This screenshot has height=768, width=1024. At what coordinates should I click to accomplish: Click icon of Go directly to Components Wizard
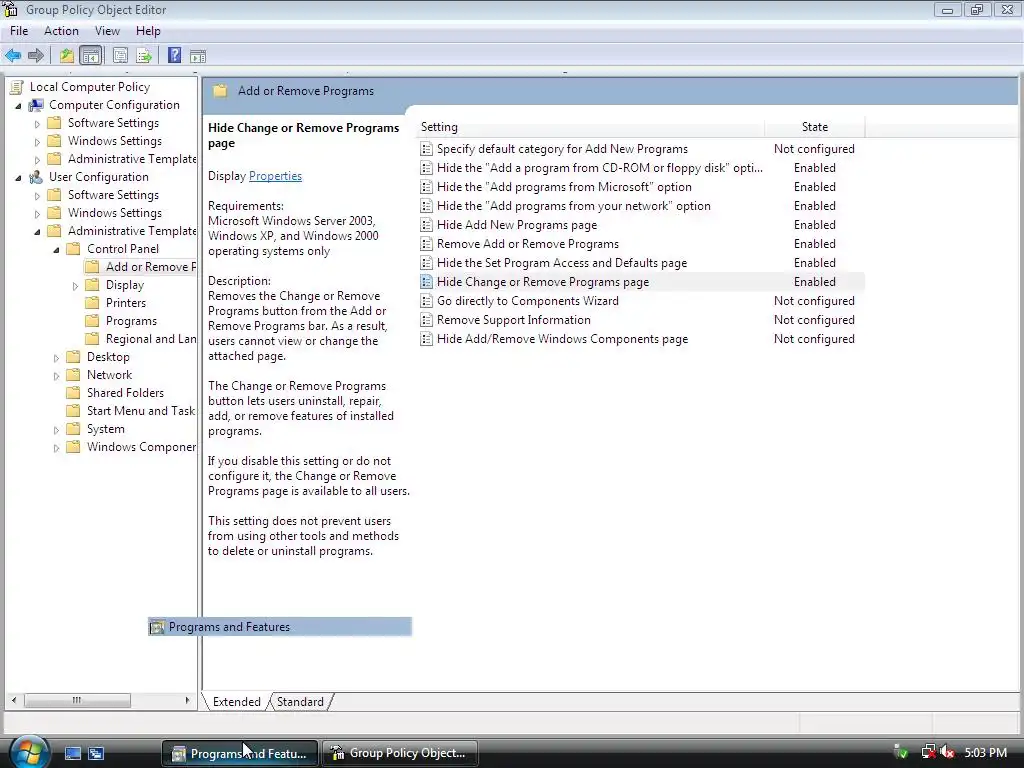(x=426, y=301)
